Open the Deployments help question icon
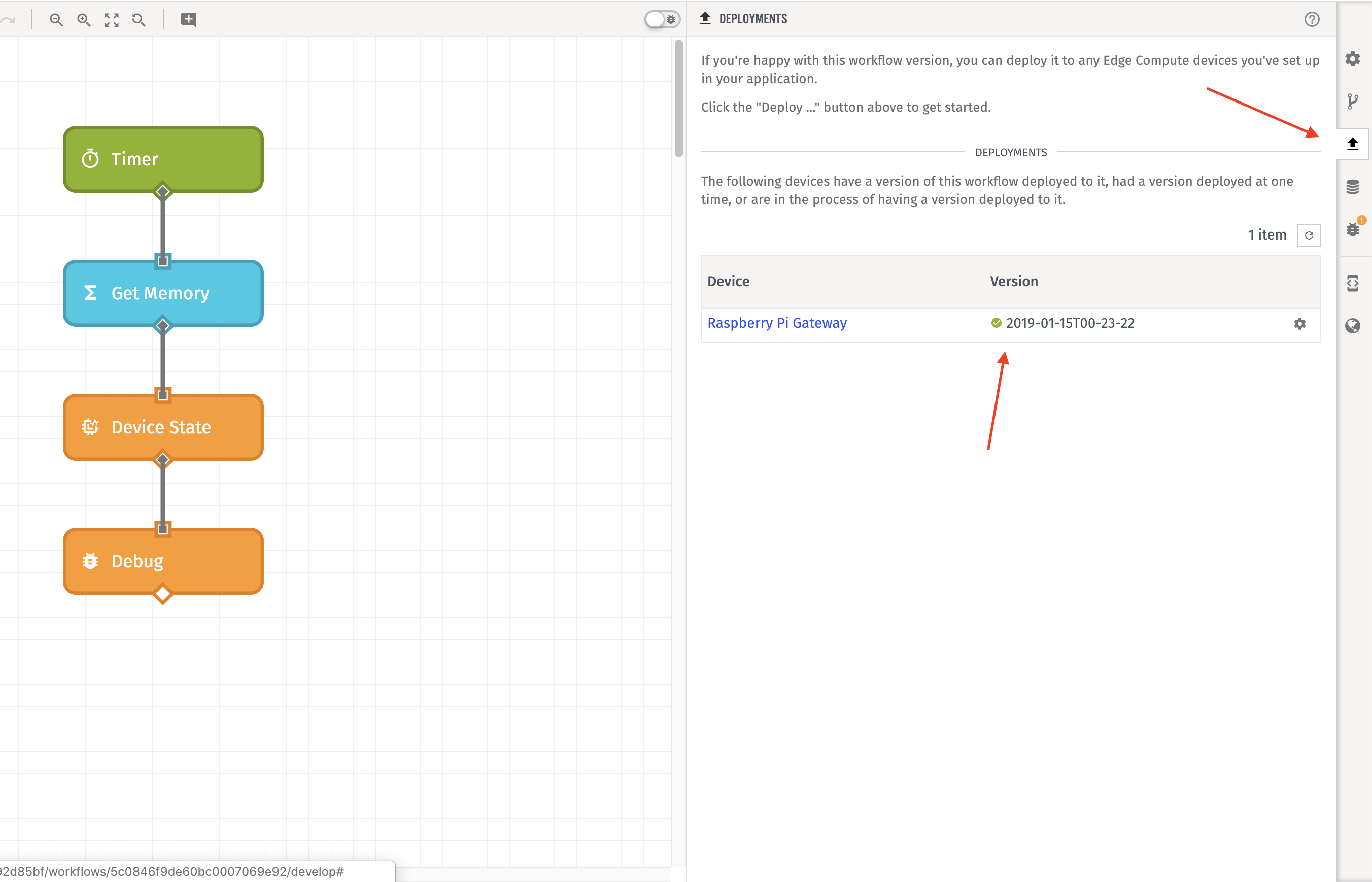The width and height of the screenshot is (1372, 882). click(x=1312, y=19)
